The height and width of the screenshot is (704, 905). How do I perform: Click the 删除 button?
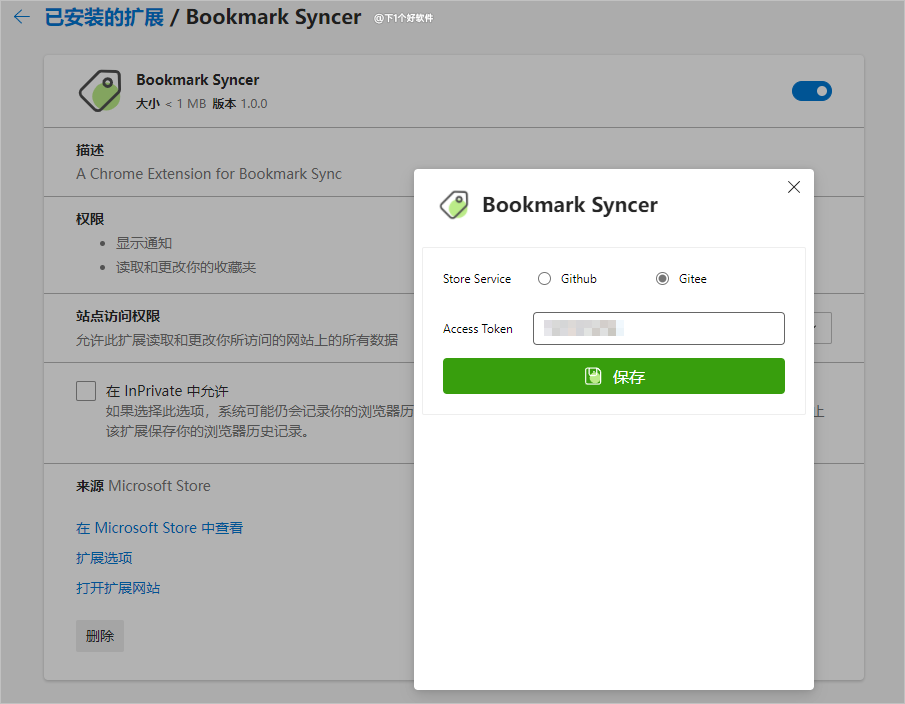[x=100, y=636]
